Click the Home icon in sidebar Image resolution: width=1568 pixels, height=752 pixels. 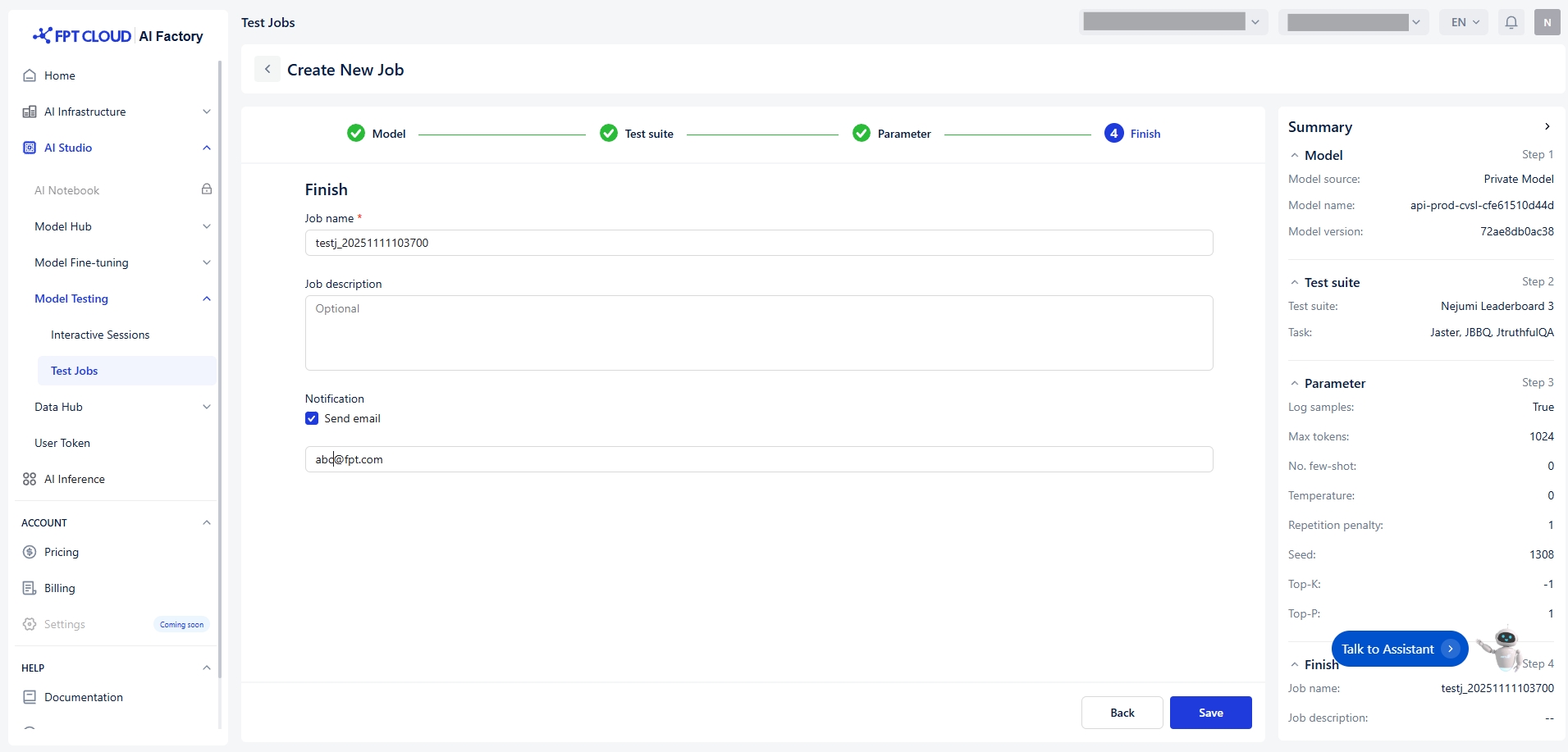(x=30, y=75)
